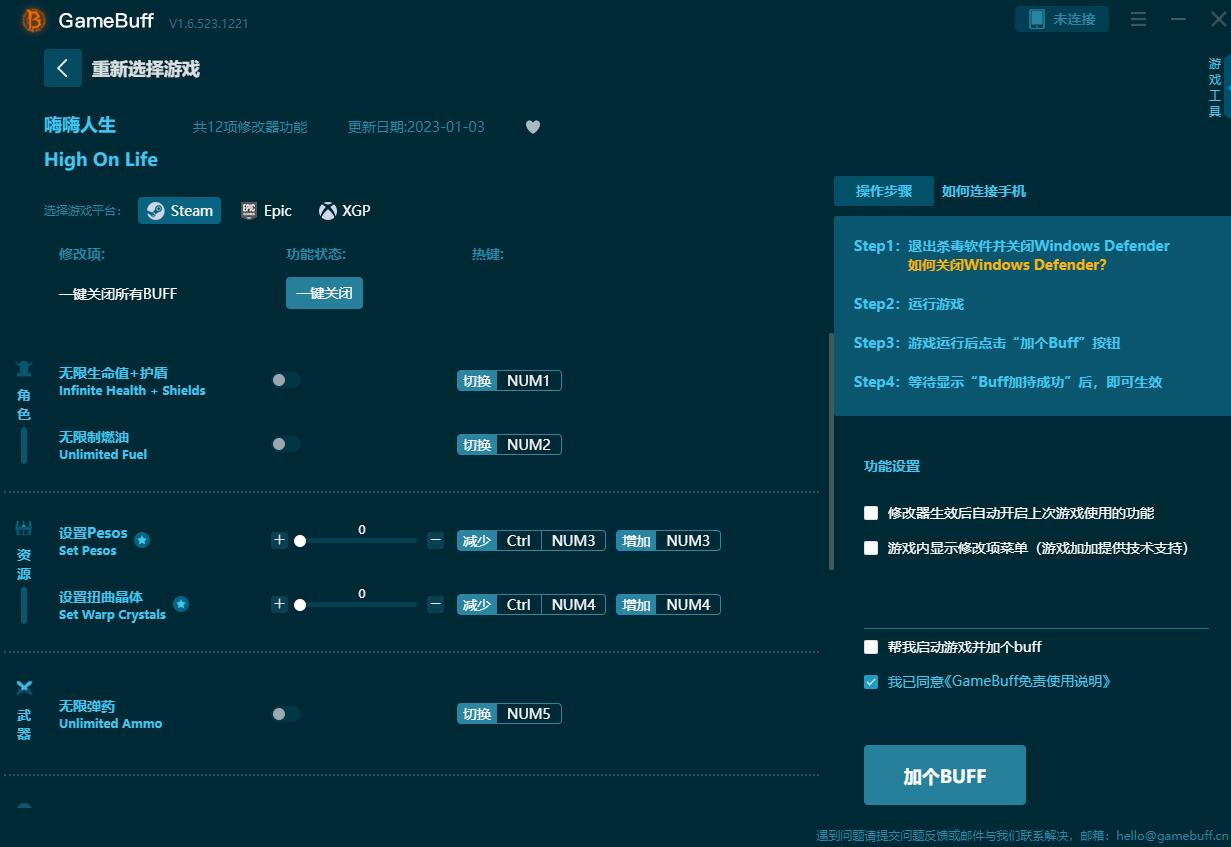Uncheck the GameBuff disclaimer agreement checkbox
The image size is (1231, 847).
pos(871,682)
